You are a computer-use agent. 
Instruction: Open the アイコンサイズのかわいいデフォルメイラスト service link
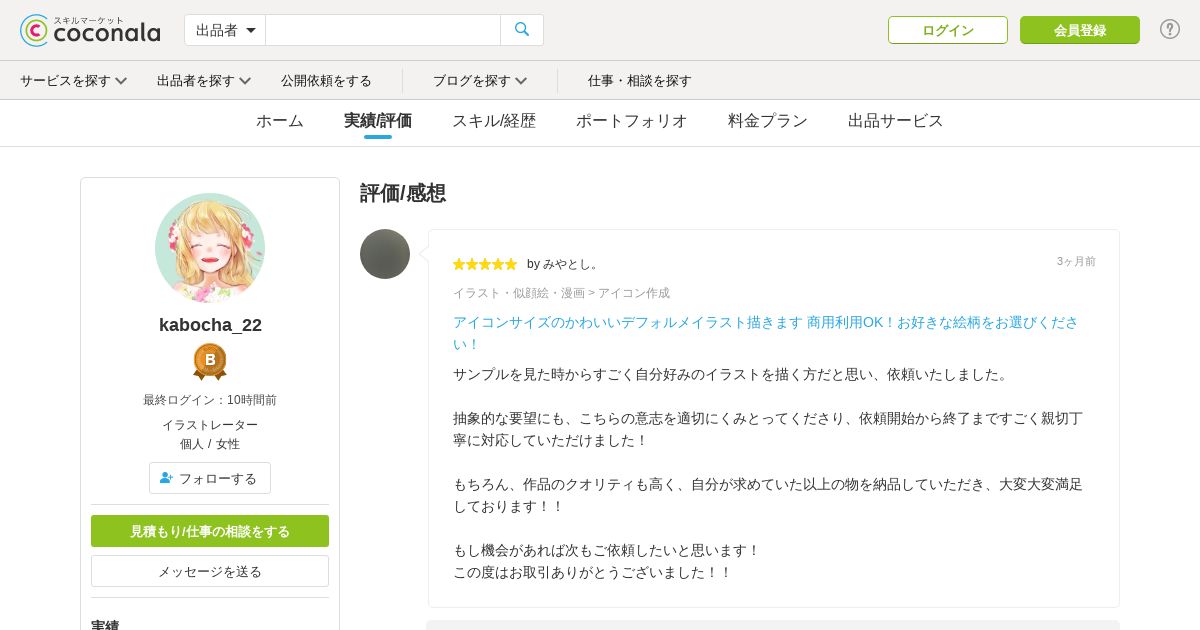coord(766,333)
